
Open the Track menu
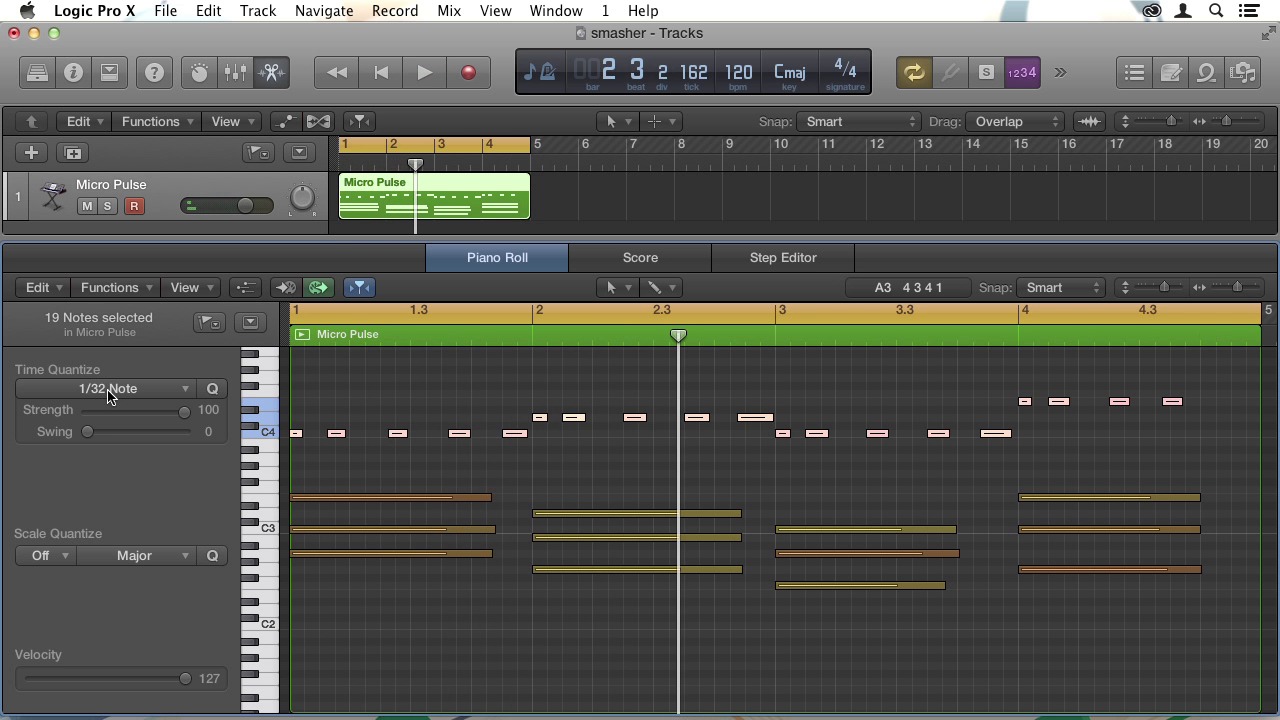[x=258, y=11]
